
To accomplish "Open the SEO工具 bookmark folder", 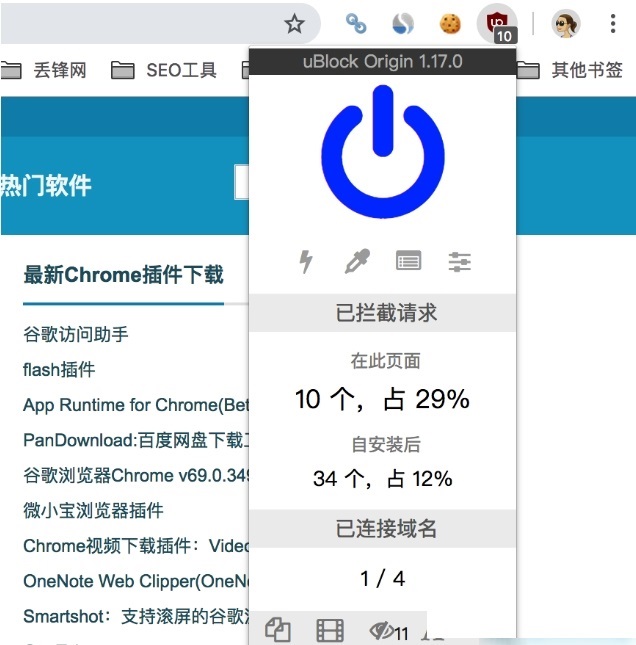I will tap(164, 70).
